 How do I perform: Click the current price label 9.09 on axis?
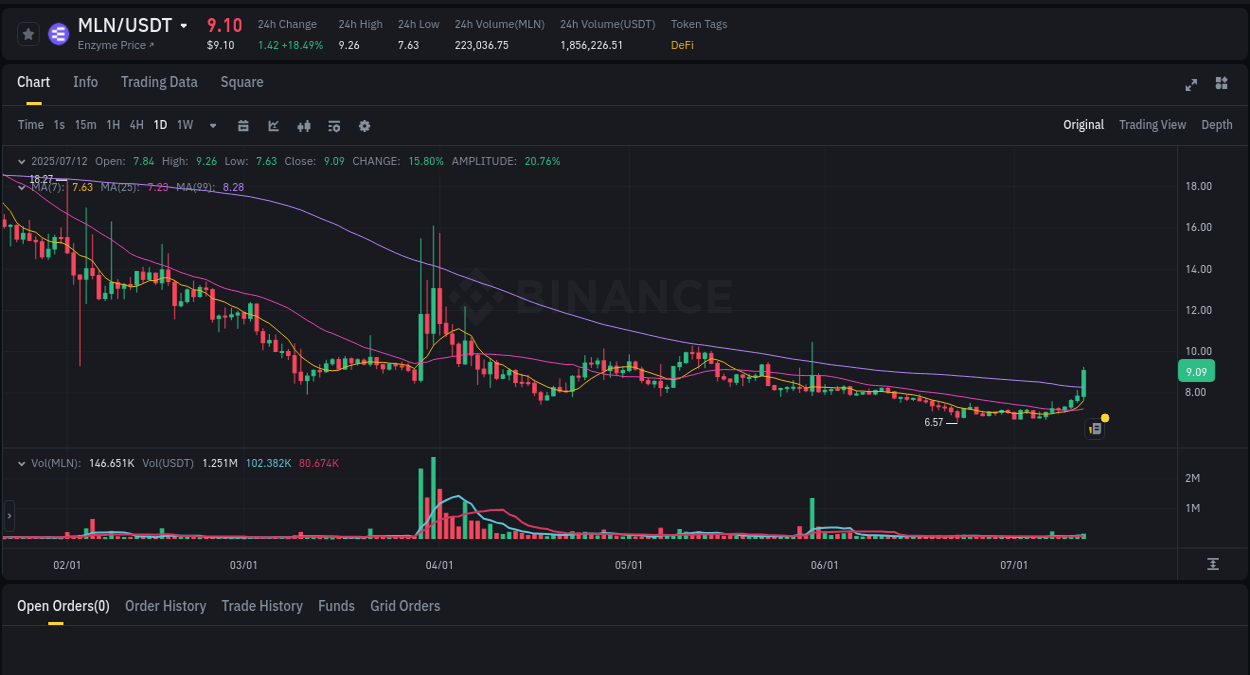point(1195,371)
